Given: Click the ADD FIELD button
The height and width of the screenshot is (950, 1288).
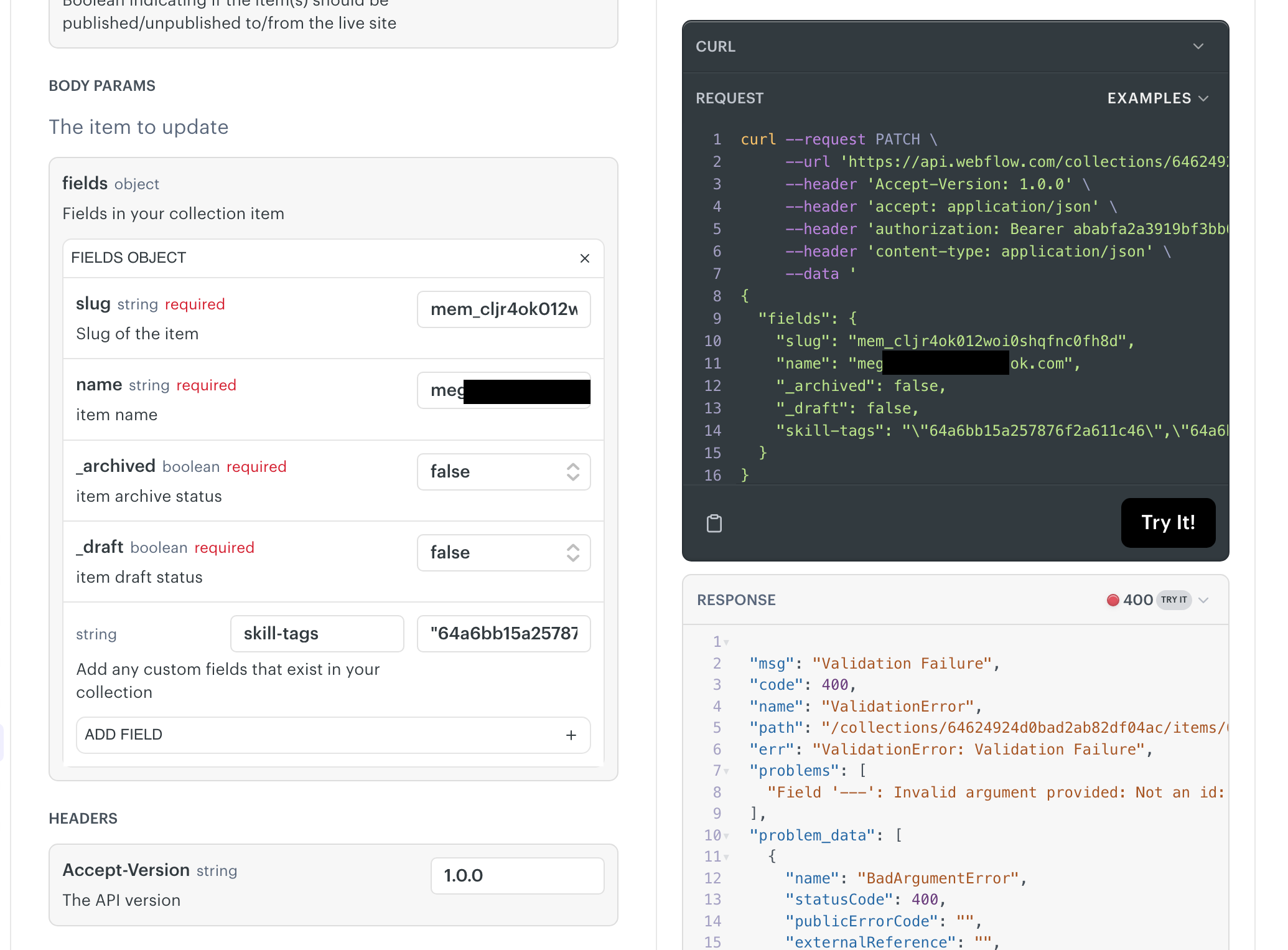Looking at the screenshot, I should [333, 735].
